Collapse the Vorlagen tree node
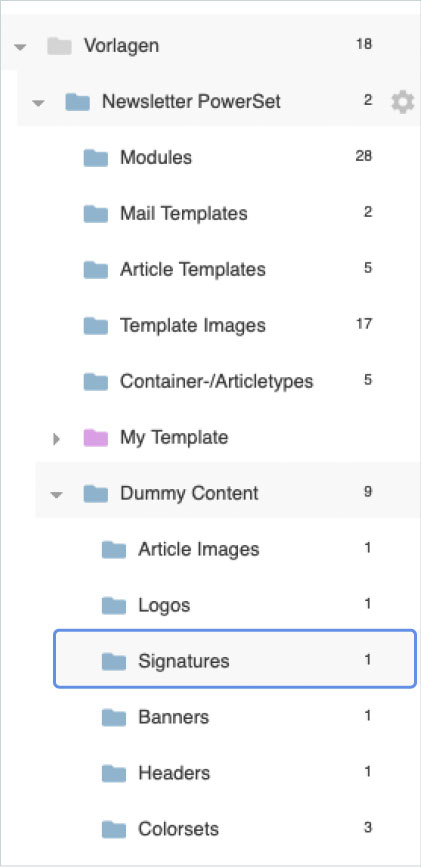The image size is (421, 867). [20, 47]
